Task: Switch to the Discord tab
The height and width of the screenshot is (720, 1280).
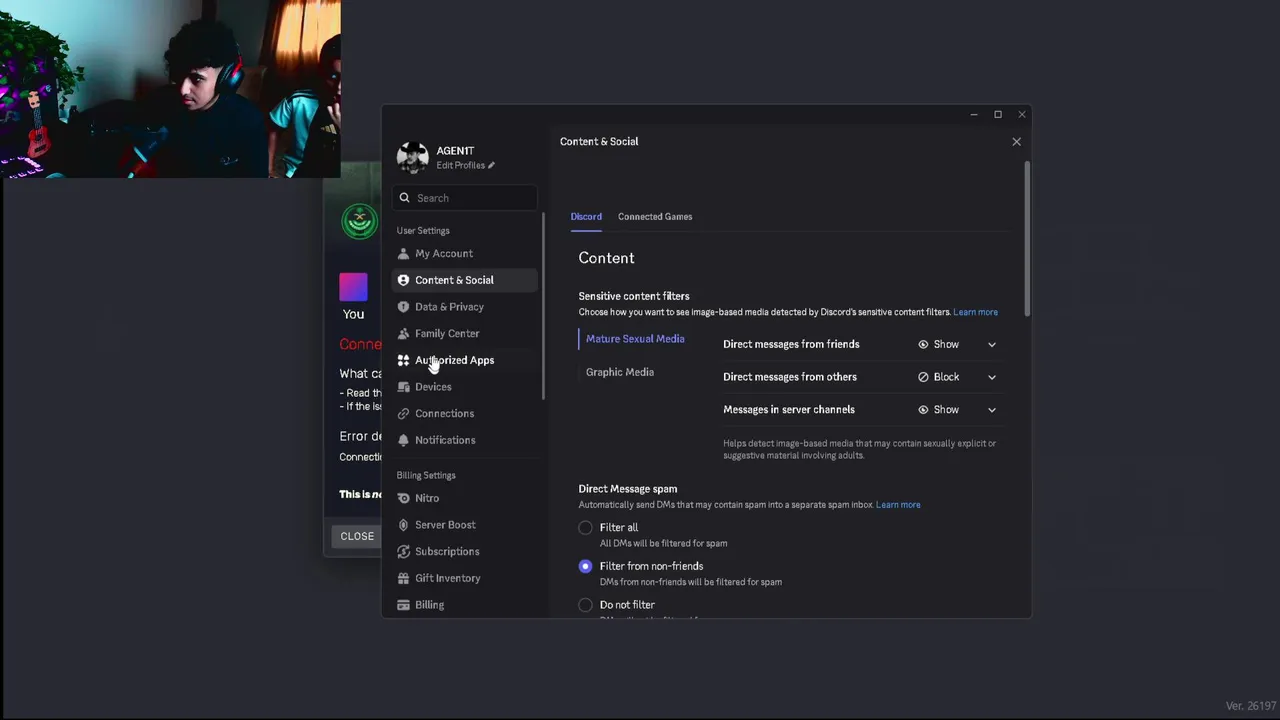Action: (x=586, y=216)
